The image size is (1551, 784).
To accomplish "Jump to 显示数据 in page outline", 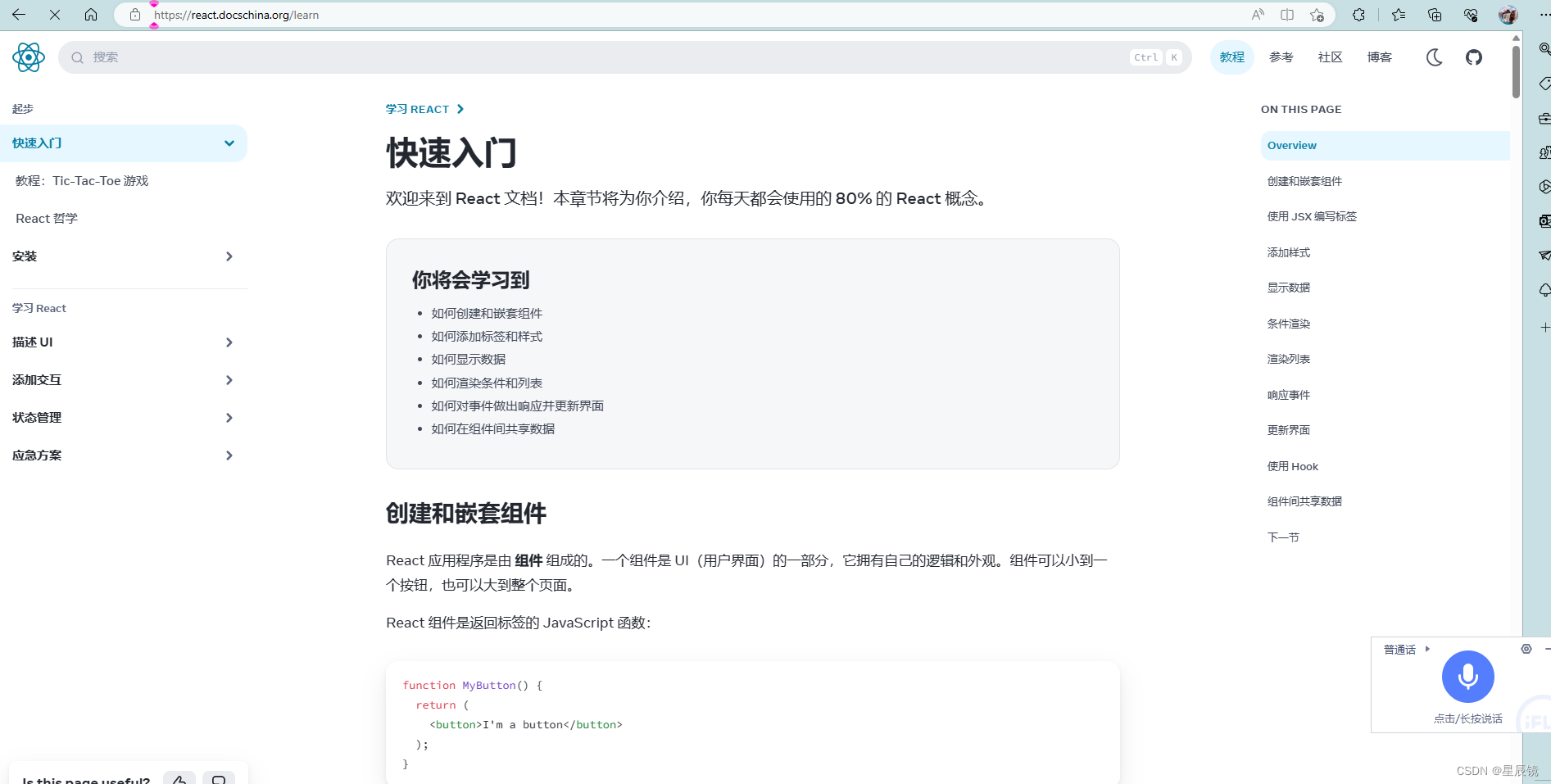I will [x=1289, y=288].
